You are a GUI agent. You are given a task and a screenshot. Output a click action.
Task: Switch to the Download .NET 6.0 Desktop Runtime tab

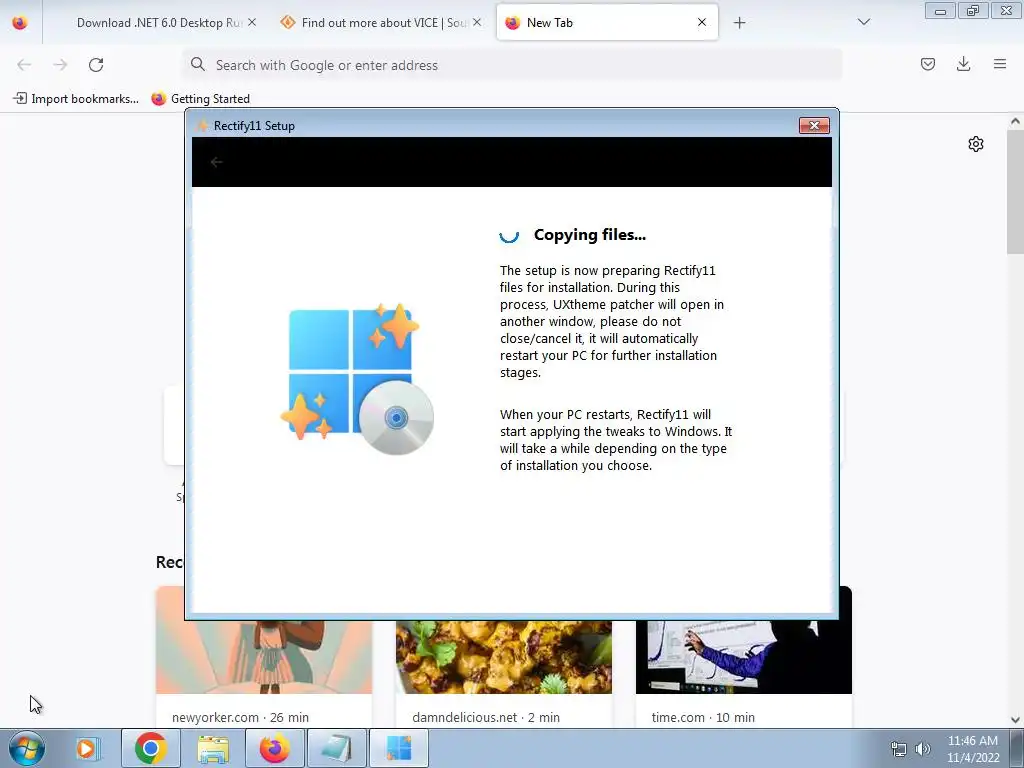[160, 23]
